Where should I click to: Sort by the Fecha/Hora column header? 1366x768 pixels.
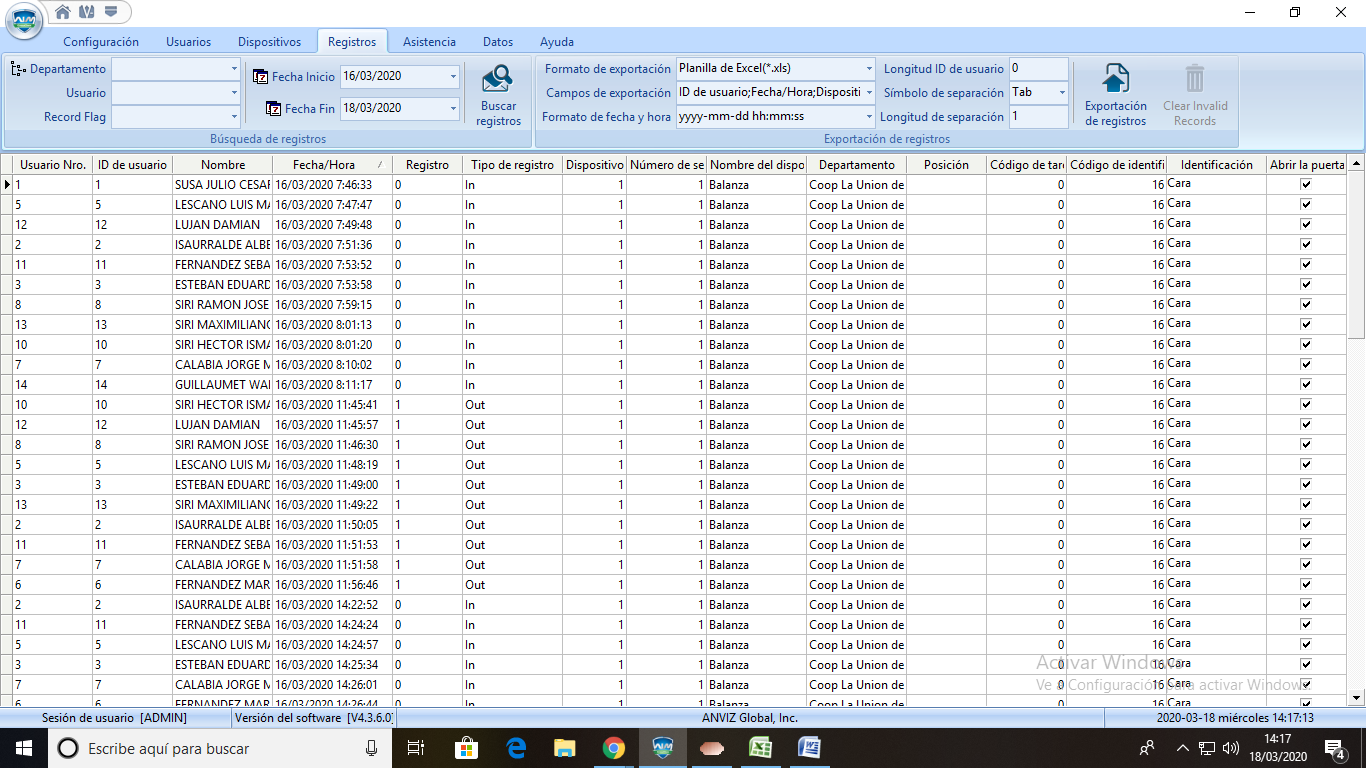pos(332,165)
